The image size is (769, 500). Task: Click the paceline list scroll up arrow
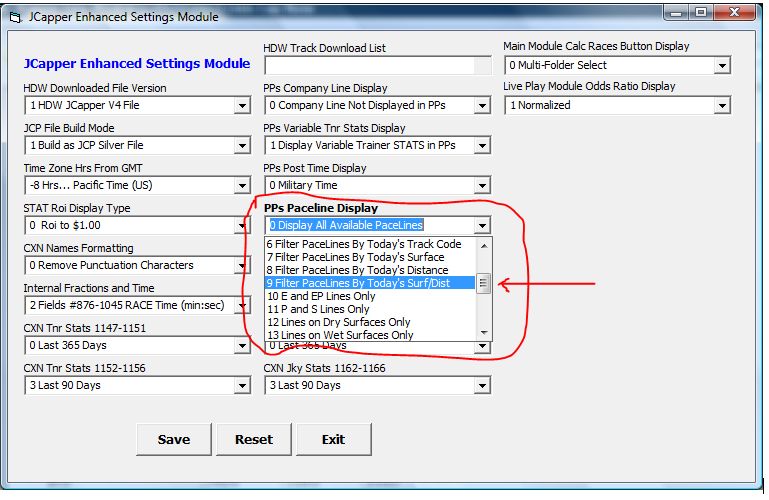click(484, 246)
